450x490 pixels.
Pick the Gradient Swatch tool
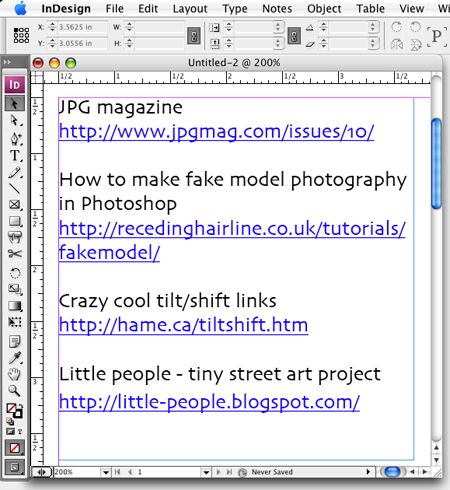point(14,306)
